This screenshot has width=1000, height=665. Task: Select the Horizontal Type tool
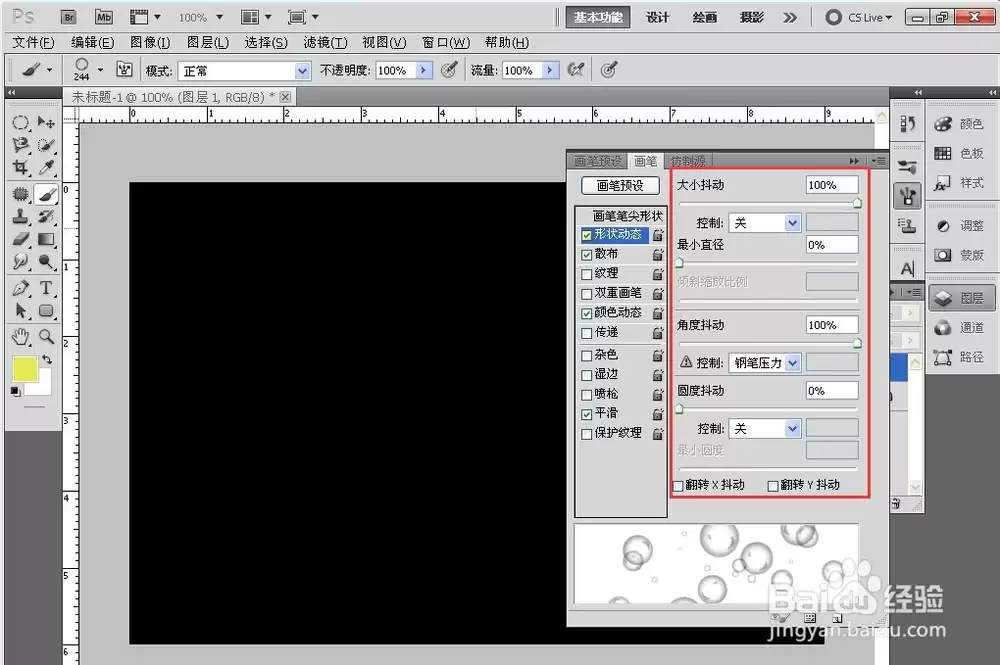pos(46,288)
